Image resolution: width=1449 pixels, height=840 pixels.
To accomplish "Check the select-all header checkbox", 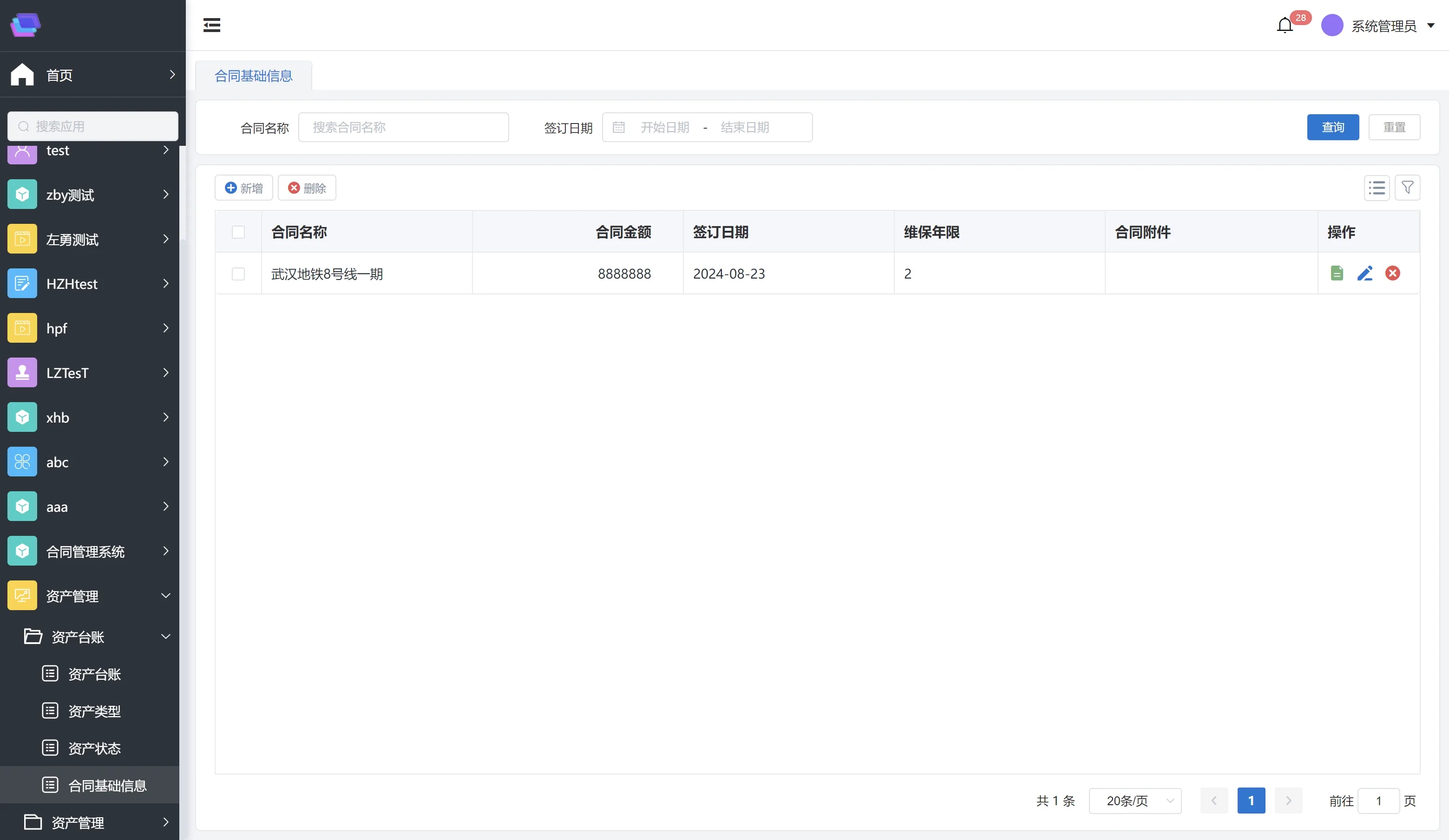I will (238, 232).
